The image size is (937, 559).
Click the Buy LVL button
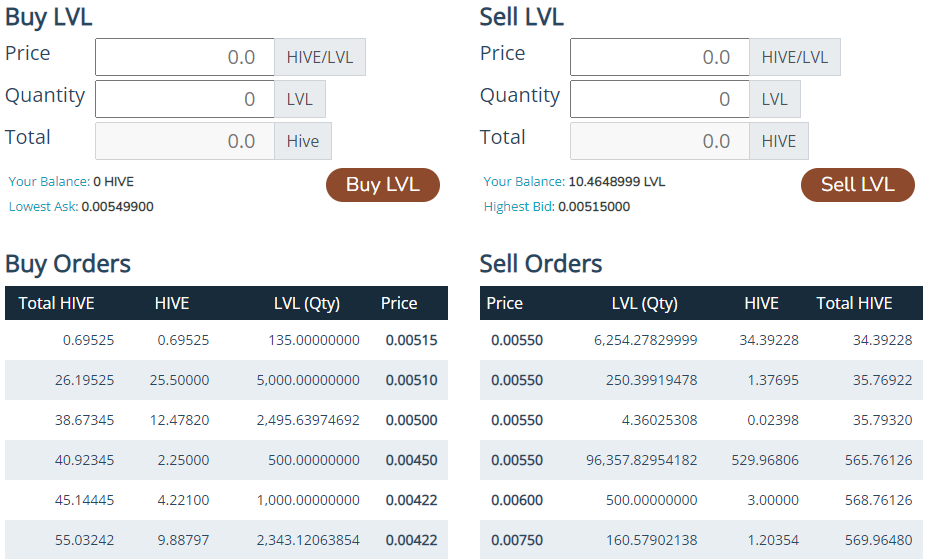(382, 185)
